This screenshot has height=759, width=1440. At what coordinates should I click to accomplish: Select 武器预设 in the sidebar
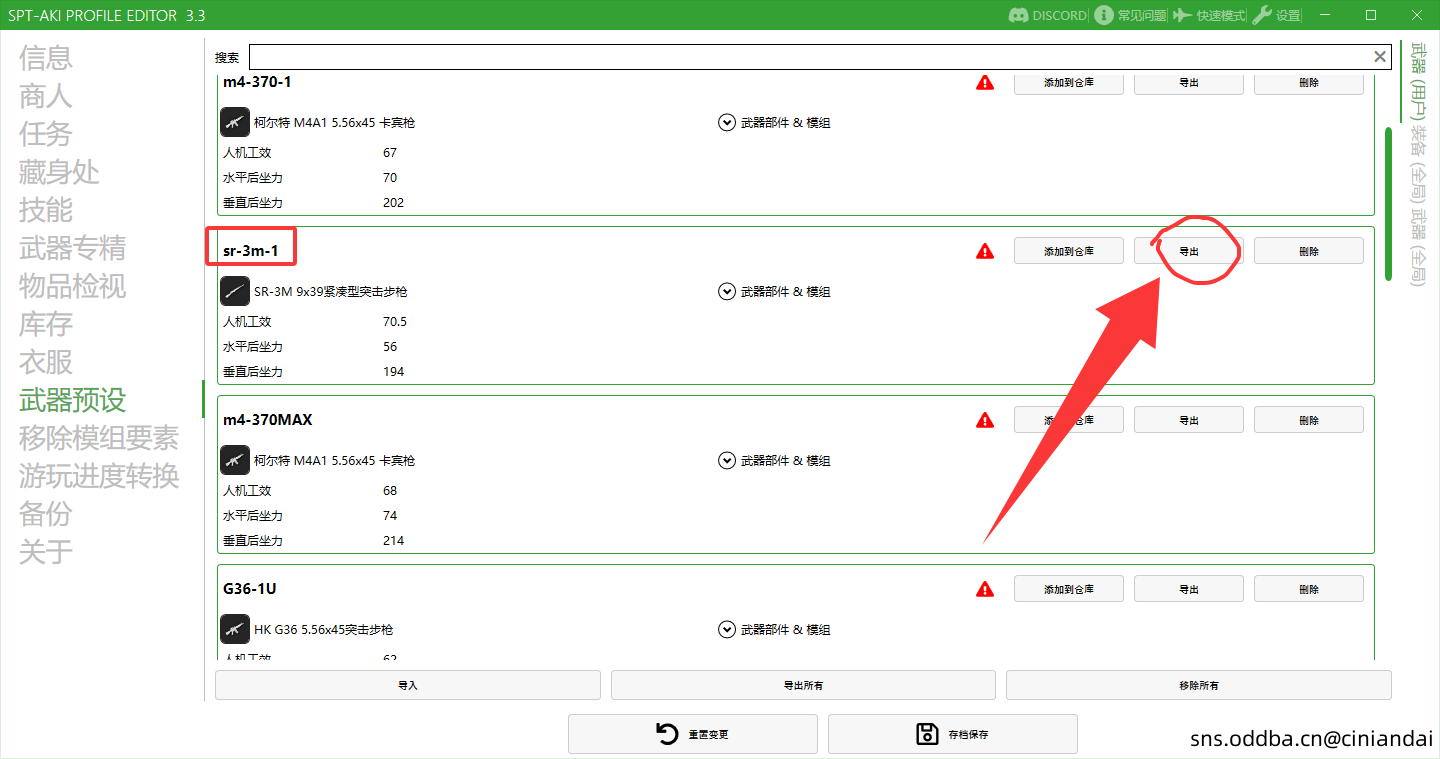73,400
